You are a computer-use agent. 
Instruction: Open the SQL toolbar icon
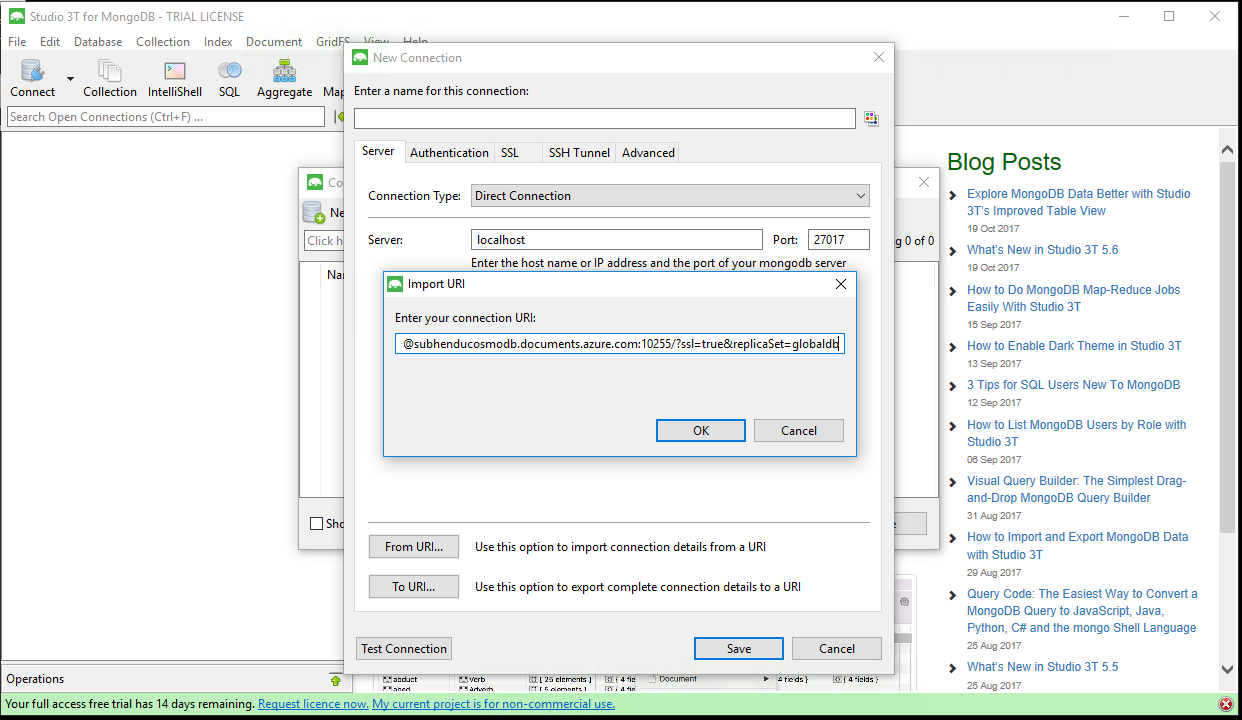click(230, 78)
